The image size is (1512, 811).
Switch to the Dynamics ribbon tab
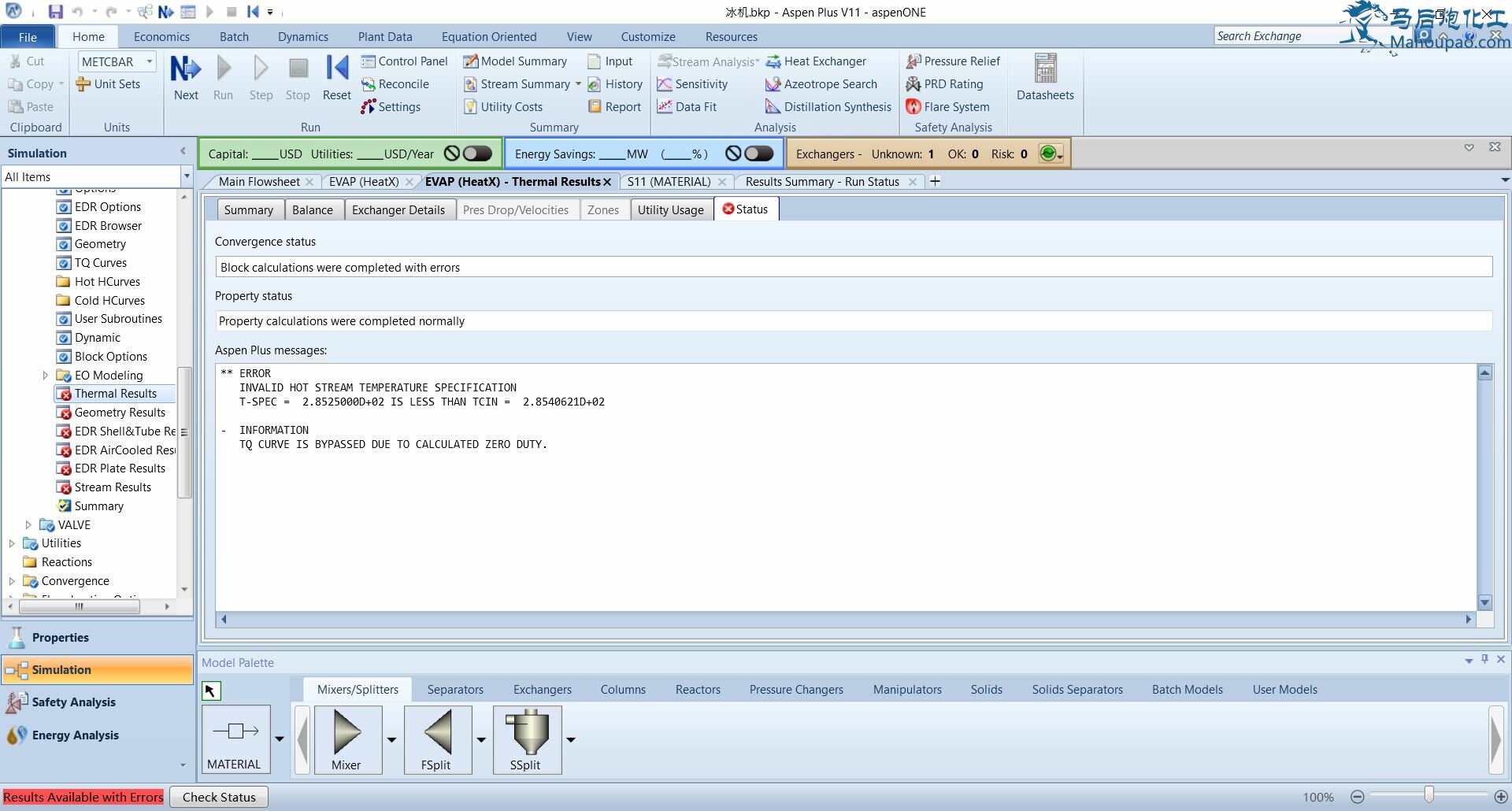(x=303, y=37)
